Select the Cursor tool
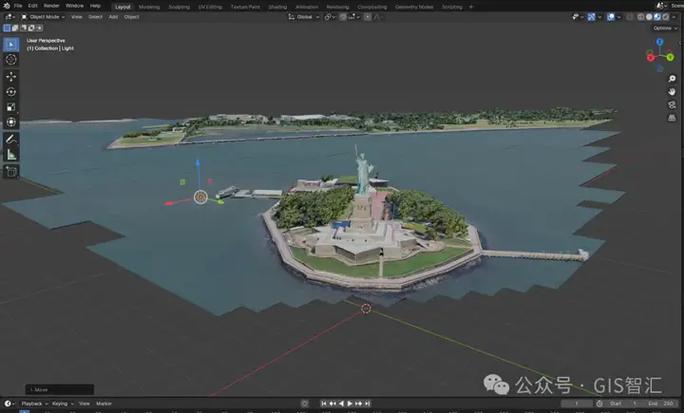 11,60
